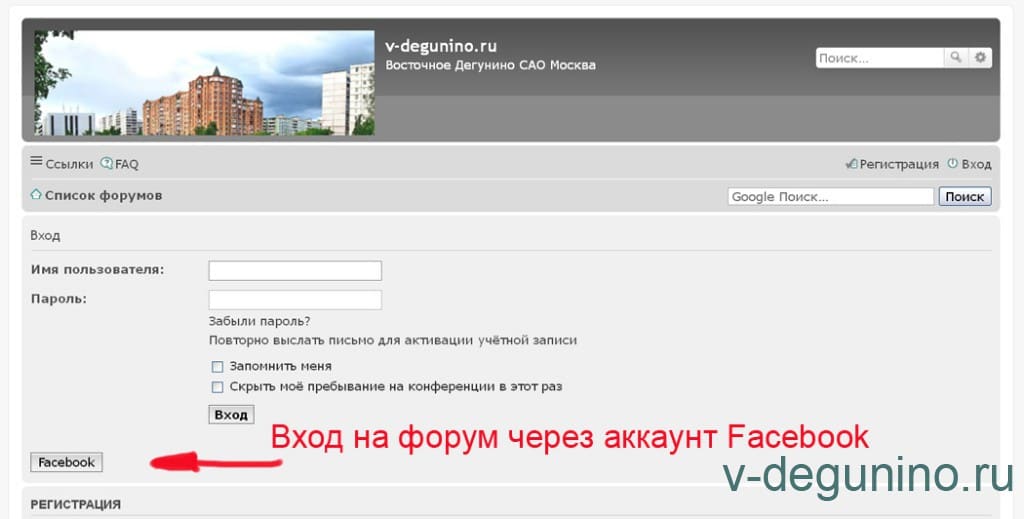The width and height of the screenshot is (1024, 519).
Task: Go to Список форумов breadcrumb
Action: (x=103, y=195)
